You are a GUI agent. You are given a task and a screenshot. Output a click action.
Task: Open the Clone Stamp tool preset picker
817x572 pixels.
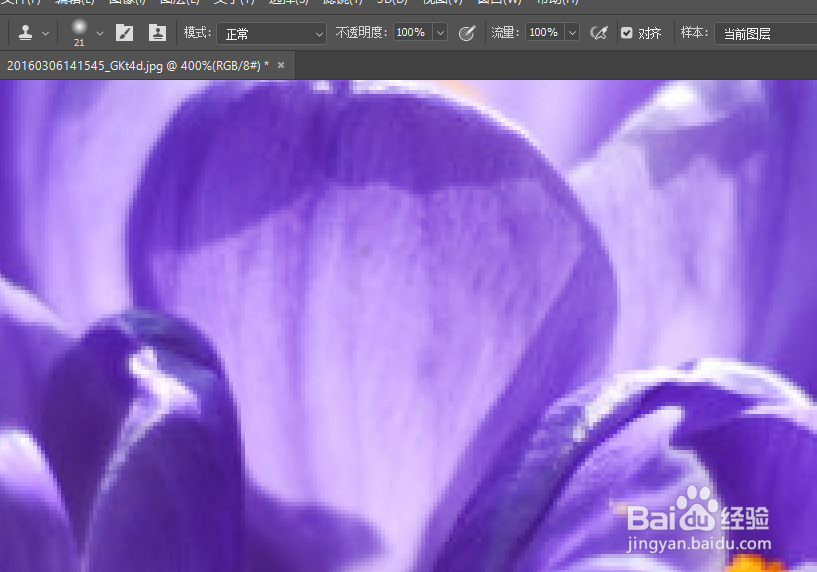click(25, 33)
